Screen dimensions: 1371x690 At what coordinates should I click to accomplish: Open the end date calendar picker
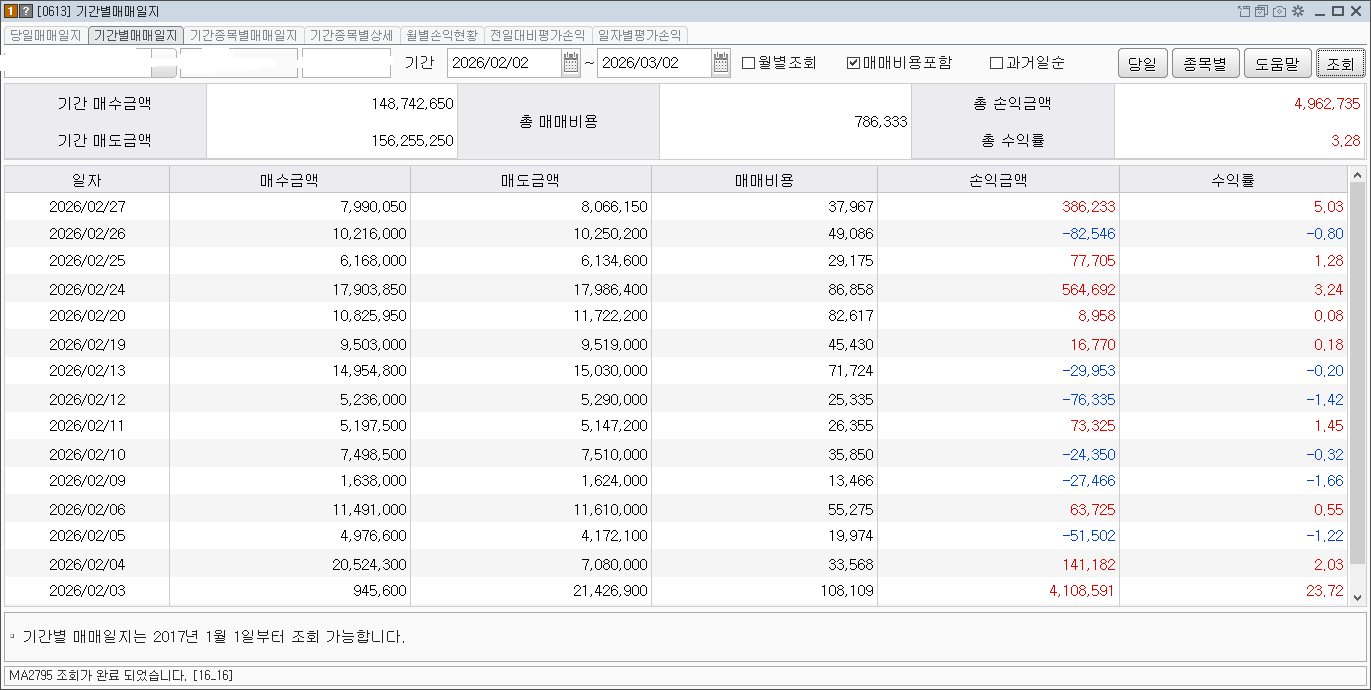click(721, 62)
